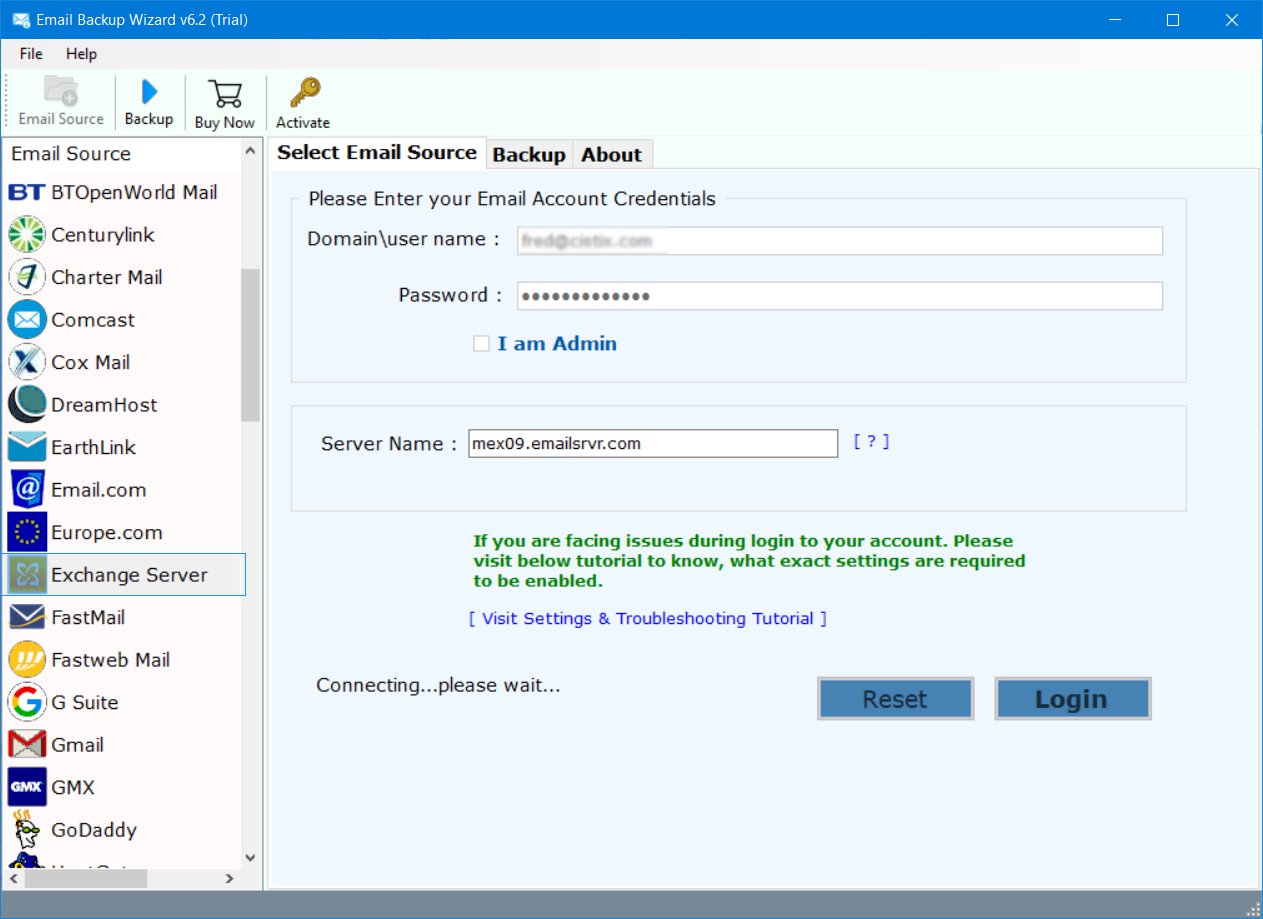Click the sidebar horizontal scroll left arrow
The image size is (1263, 919).
pyautogui.click(x=14, y=879)
